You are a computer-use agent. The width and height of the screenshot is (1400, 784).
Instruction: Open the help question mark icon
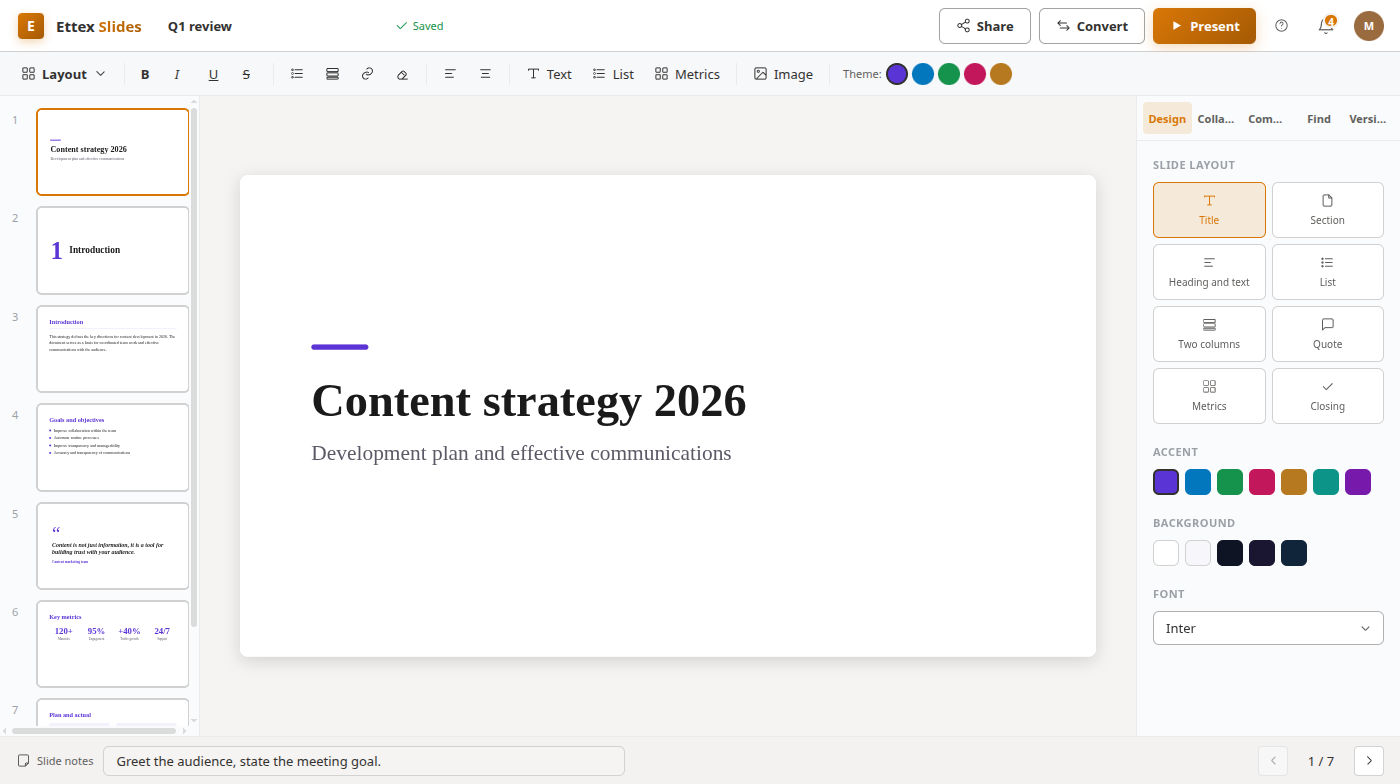[1282, 26]
